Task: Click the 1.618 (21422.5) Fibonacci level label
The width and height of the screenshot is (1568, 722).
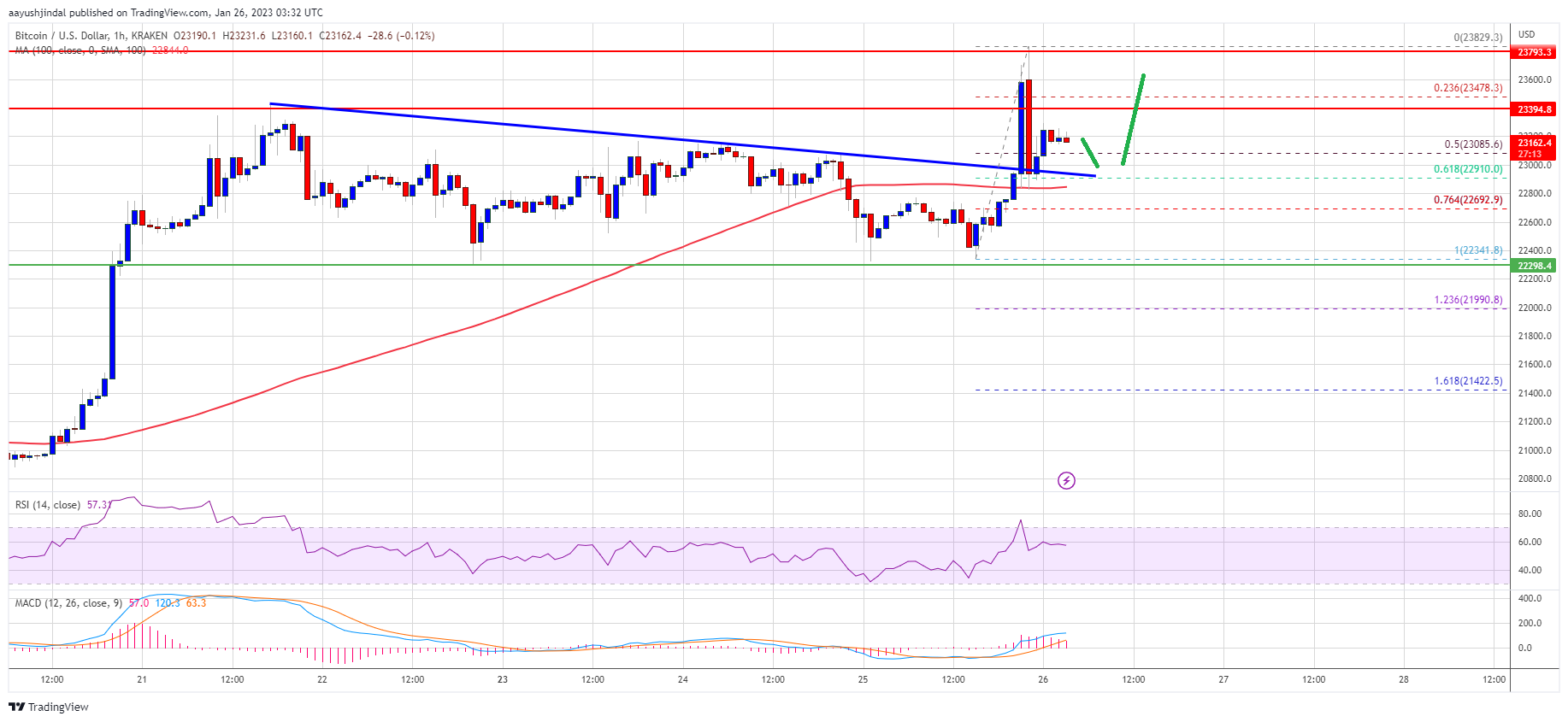Action: pos(1467,381)
